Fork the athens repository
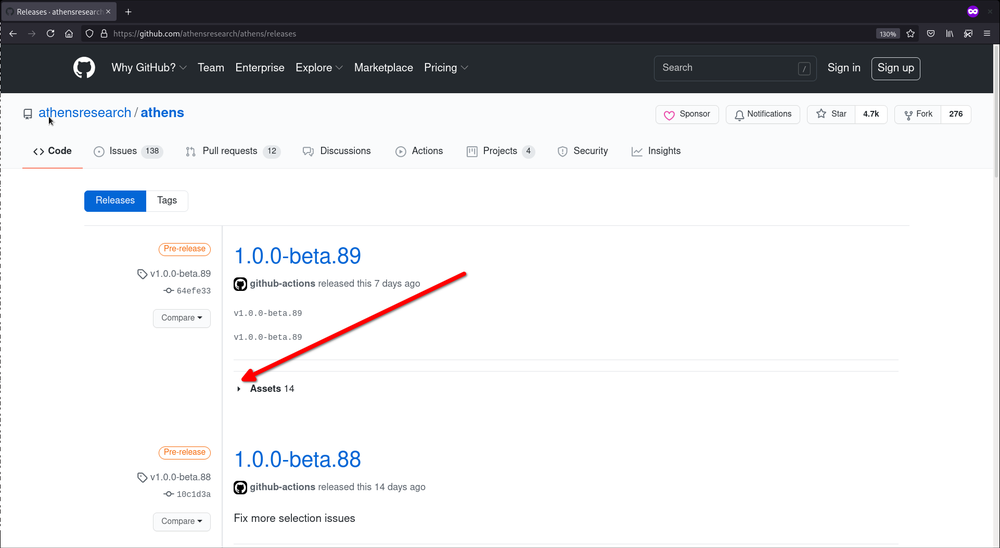1000x548 pixels. pyautogui.click(x=918, y=114)
